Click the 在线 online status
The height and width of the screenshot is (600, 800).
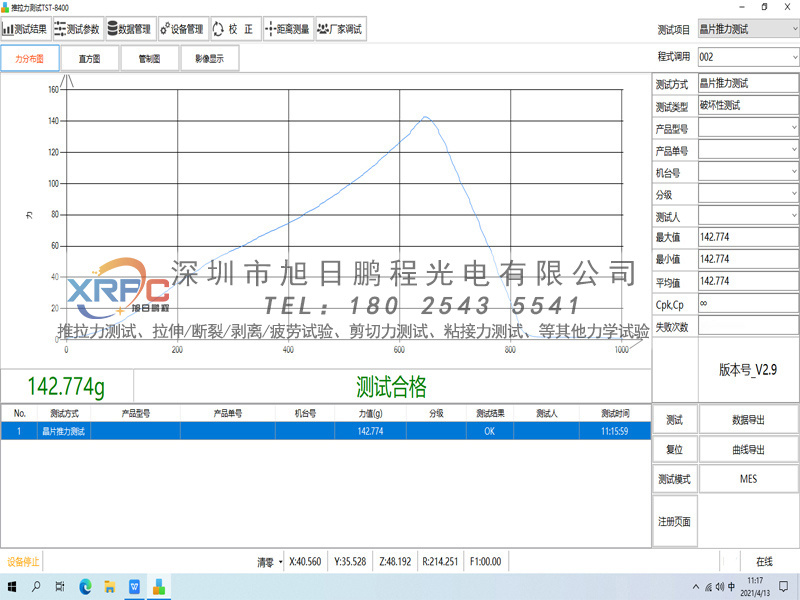pyautogui.click(x=764, y=562)
